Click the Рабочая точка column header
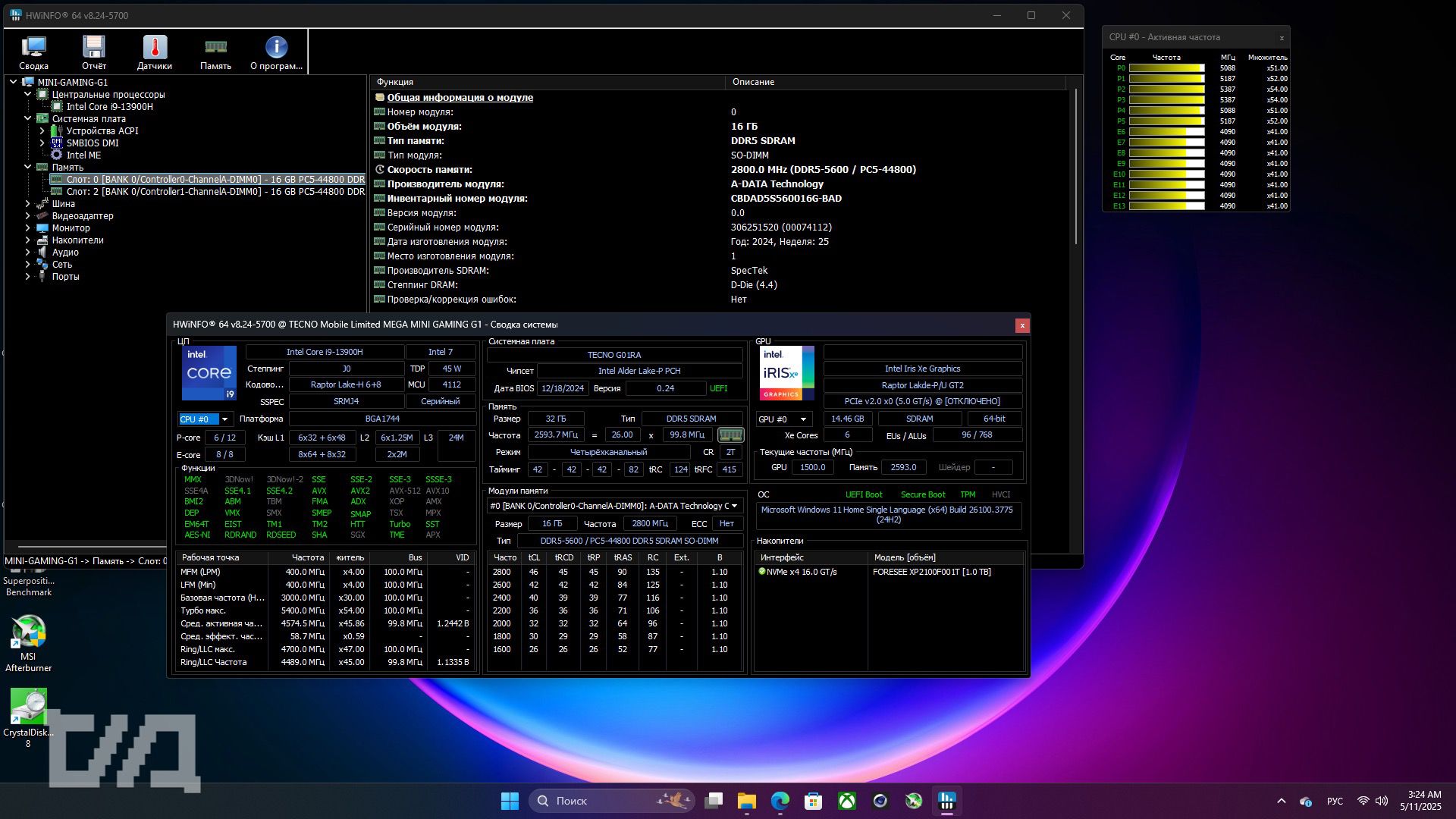This screenshot has height=819, width=1456. pos(221,557)
